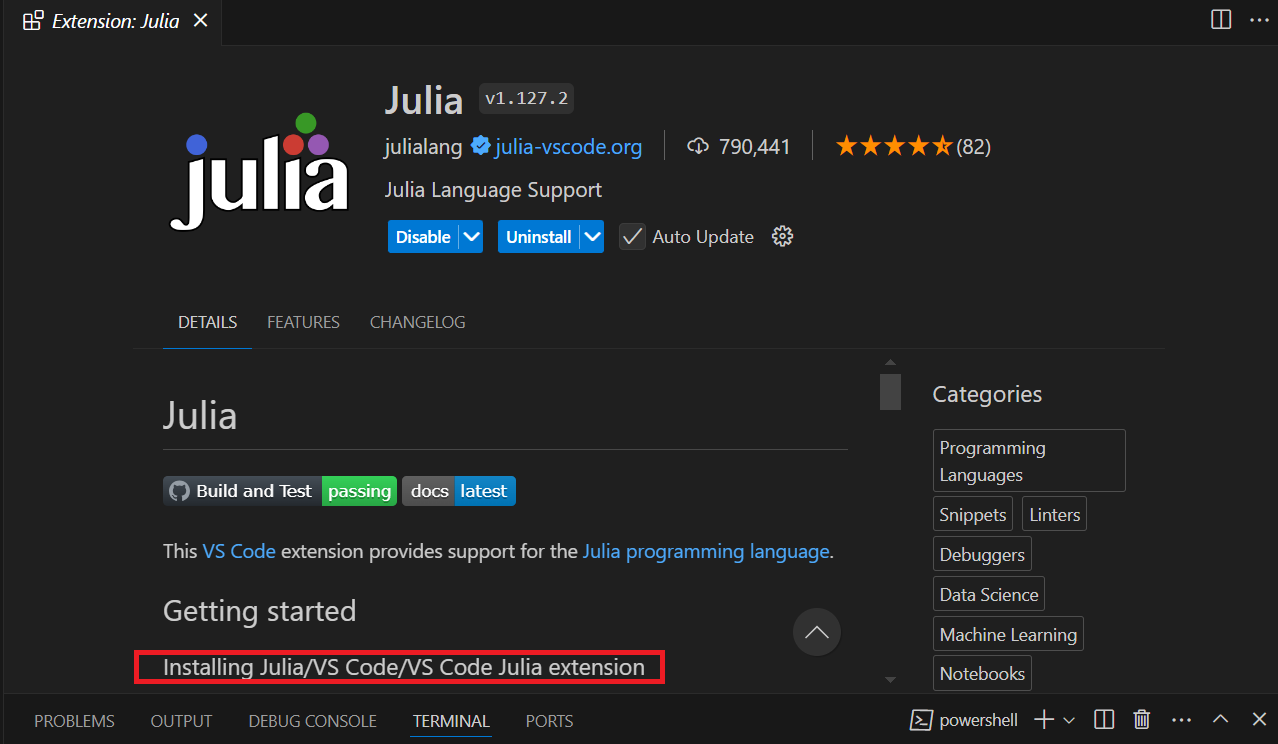Open the PORTS panel tab
The width and height of the screenshot is (1278, 744).
(x=549, y=721)
